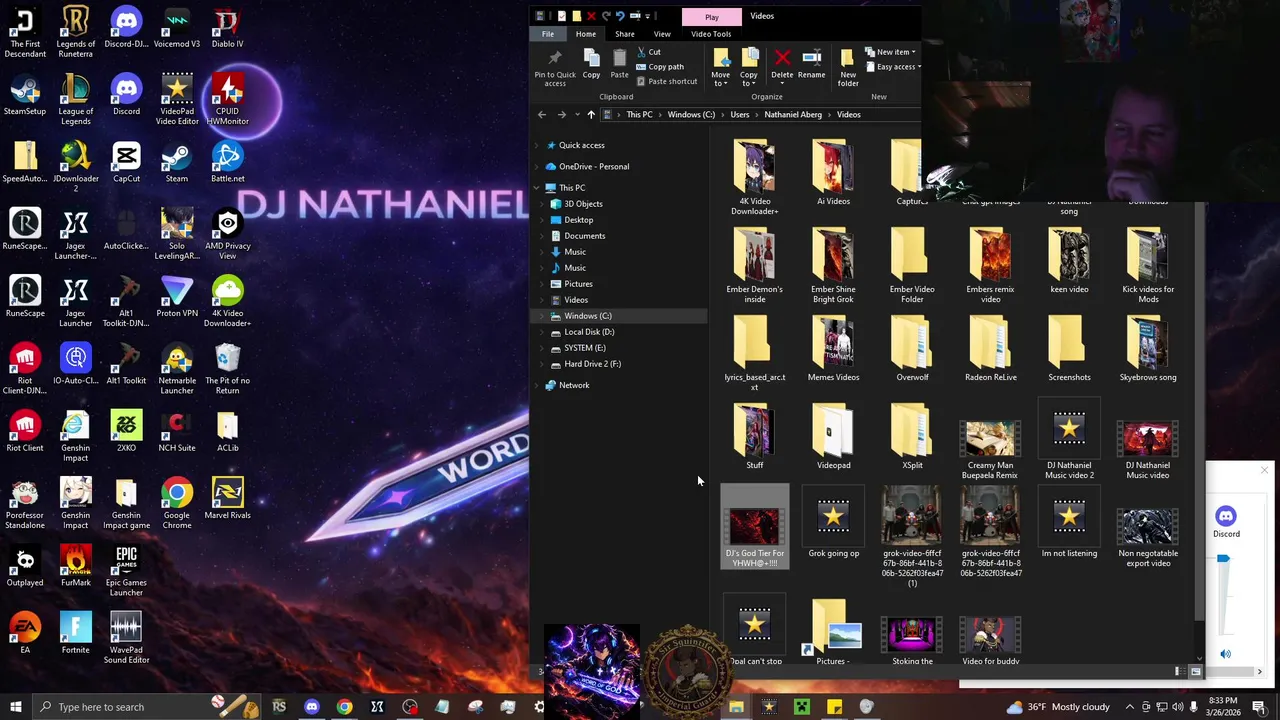Select Local Disk (D:) in the navigation pane

[x=589, y=332]
